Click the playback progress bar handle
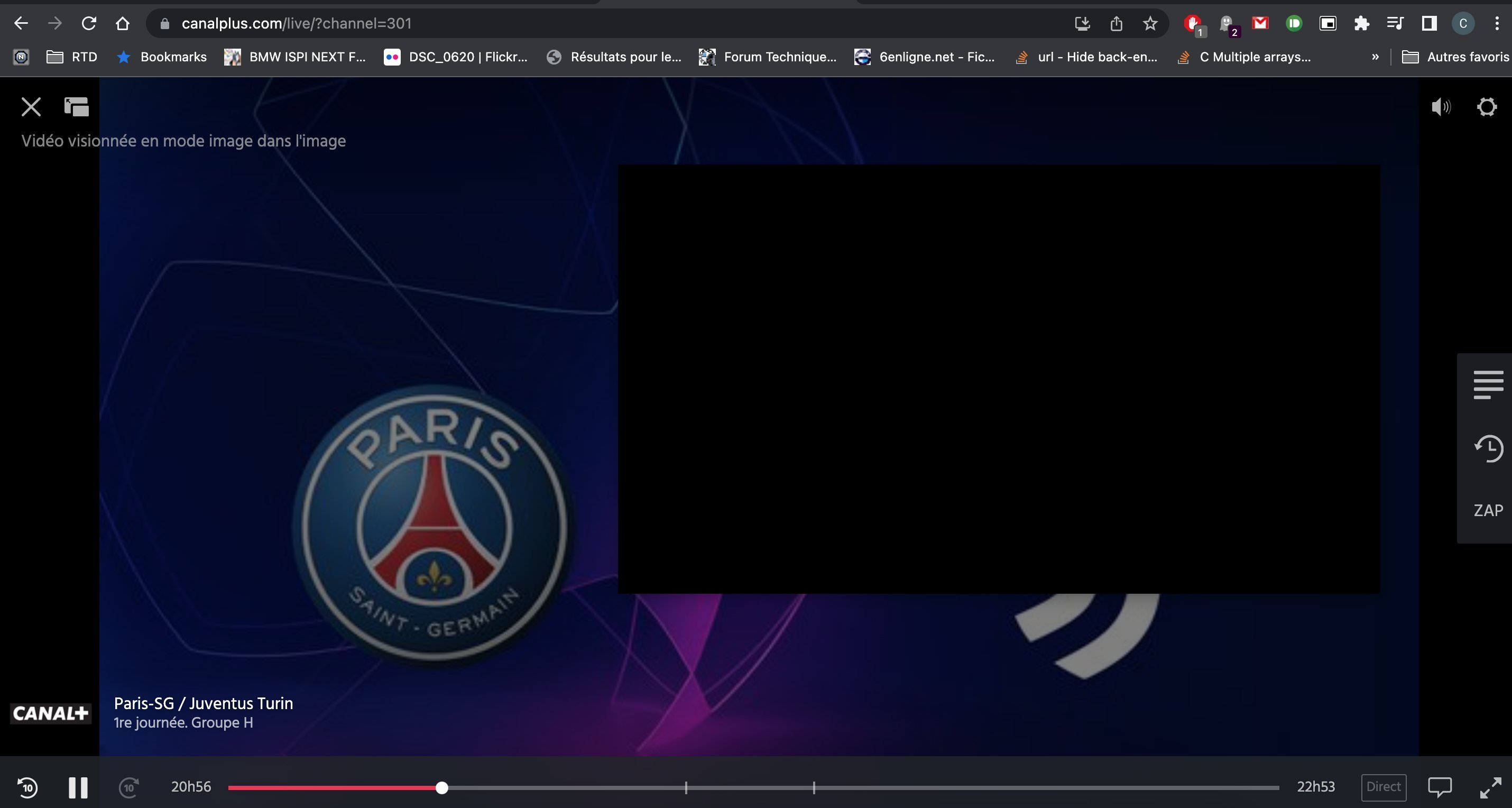The width and height of the screenshot is (1512, 808). coord(442,788)
